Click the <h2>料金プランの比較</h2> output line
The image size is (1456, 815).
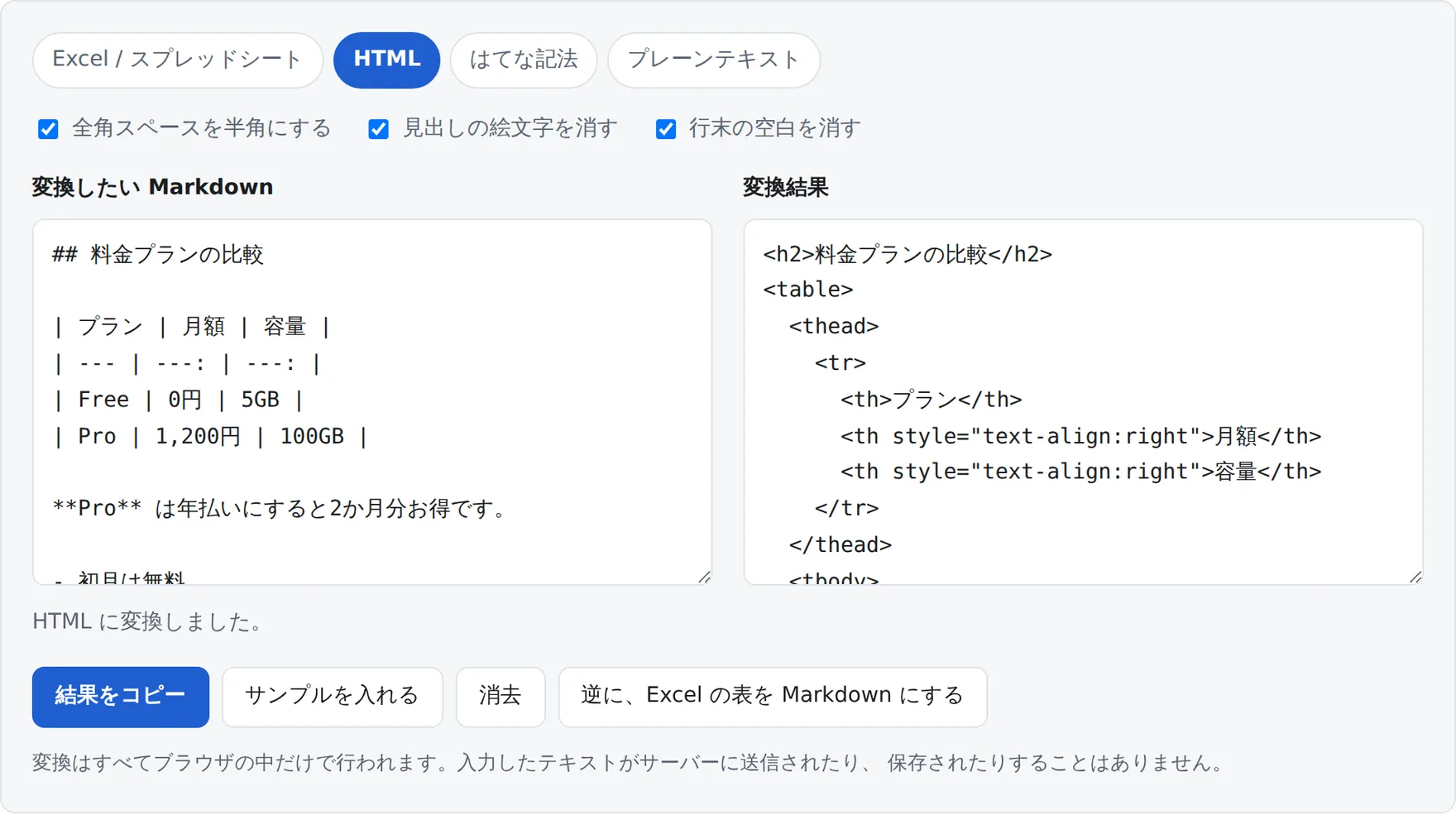click(908, 254)
